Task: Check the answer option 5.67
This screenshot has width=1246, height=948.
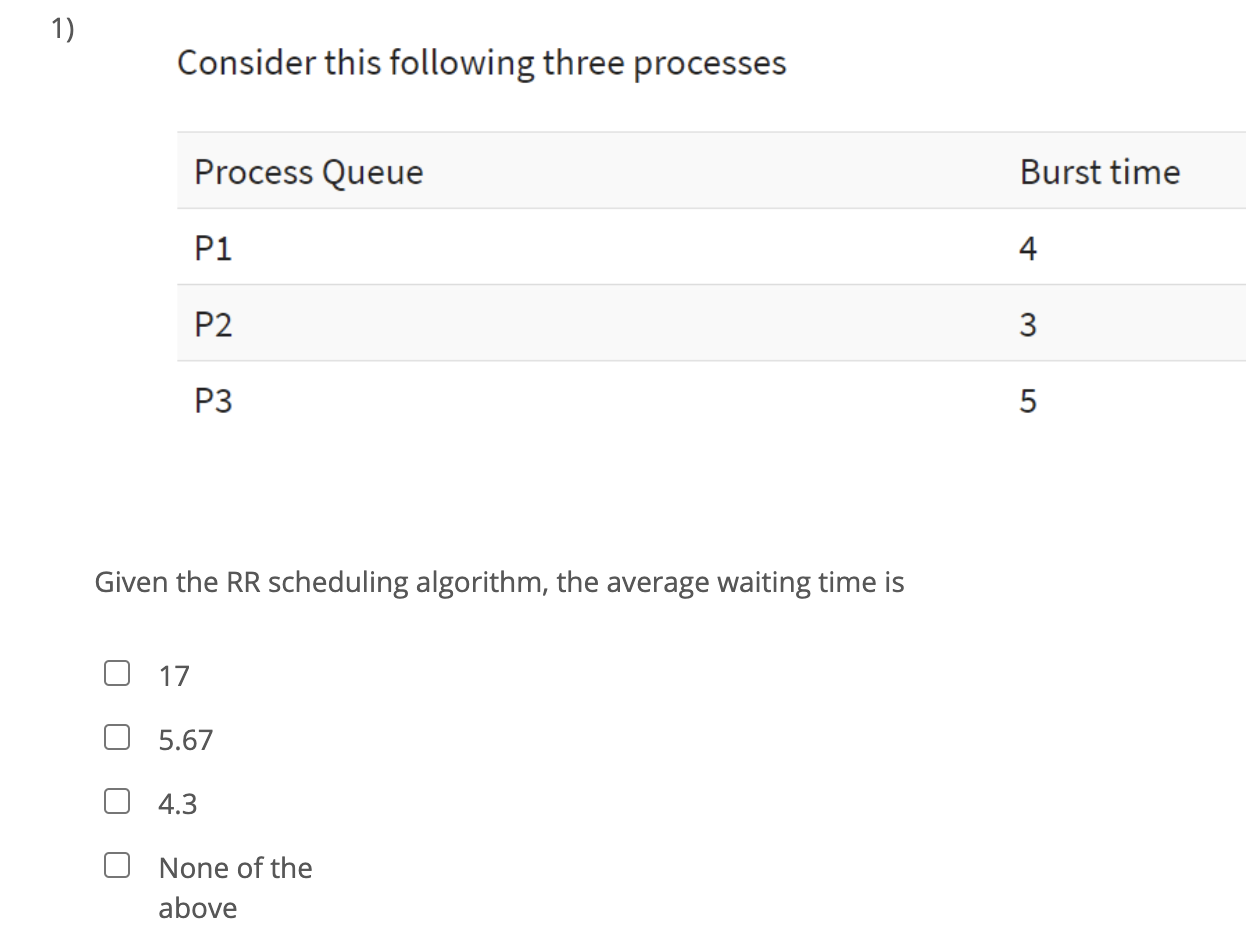Action: (x=116, y=735)
